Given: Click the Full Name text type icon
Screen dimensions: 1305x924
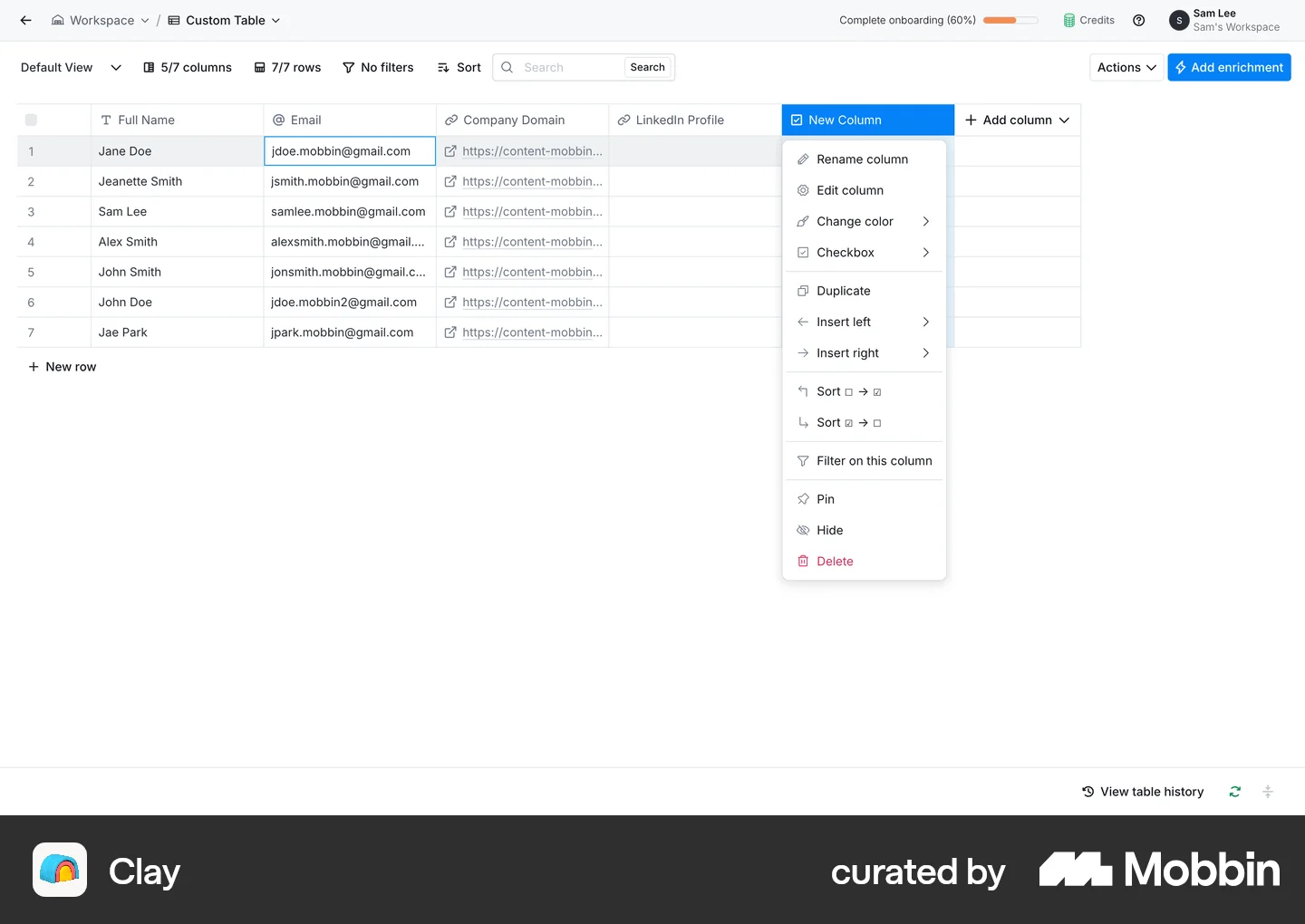Looking at the screenshot, I should (x=106, y=120).
